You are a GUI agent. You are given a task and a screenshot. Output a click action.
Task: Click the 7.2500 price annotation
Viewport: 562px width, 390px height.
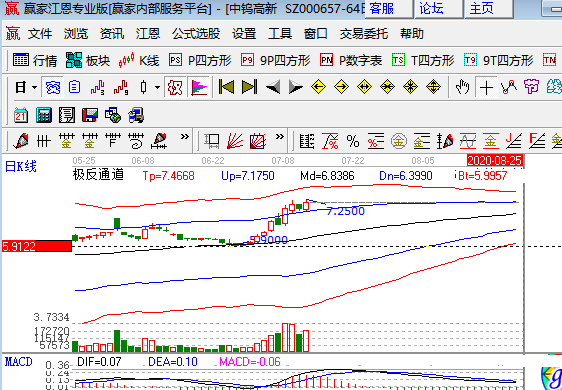coord(346,211)
